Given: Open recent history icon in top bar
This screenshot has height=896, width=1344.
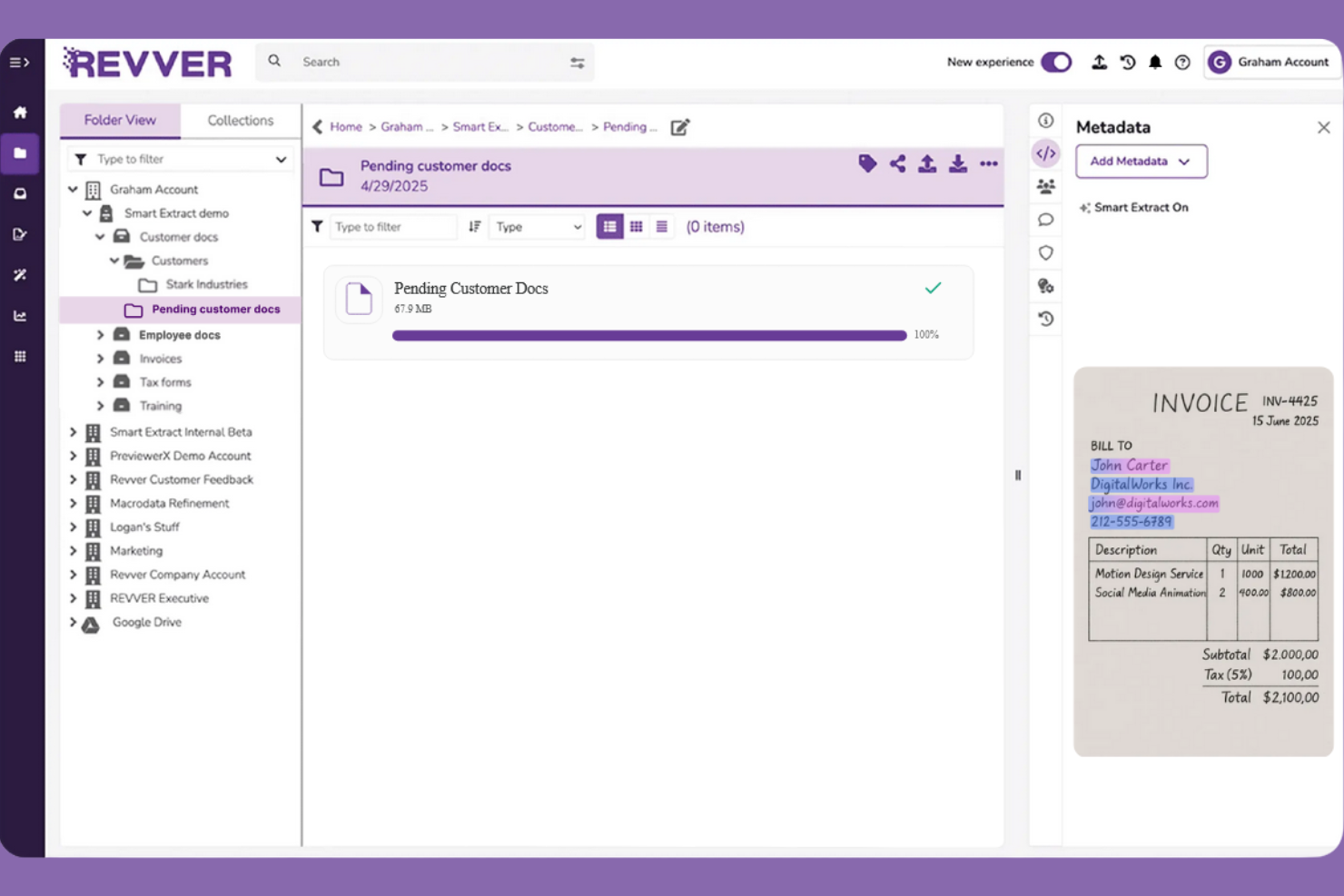Looking at the screenshot, I should [1127, 62].
